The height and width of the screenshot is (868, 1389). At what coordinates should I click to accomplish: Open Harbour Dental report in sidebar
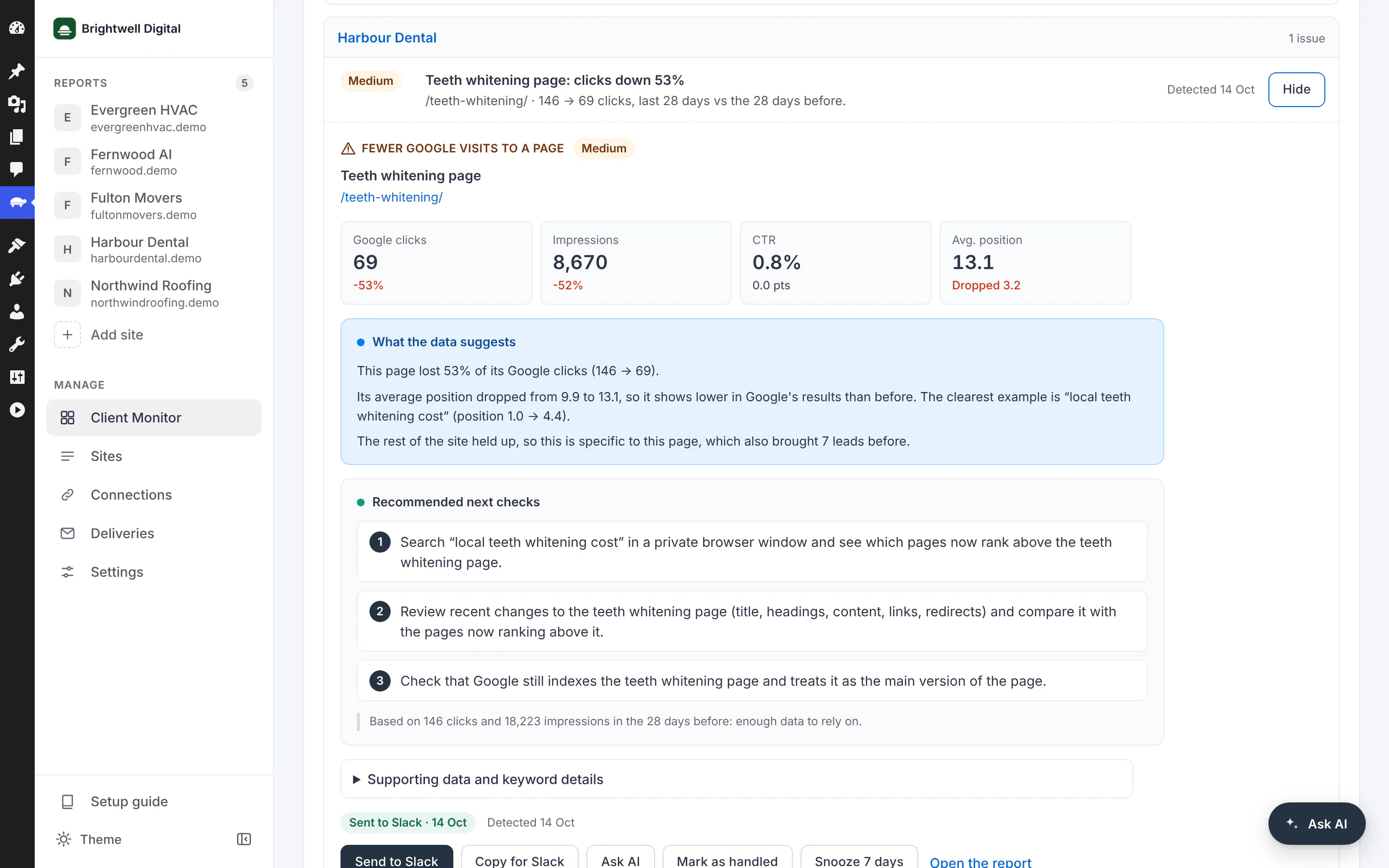coord(153,250)
